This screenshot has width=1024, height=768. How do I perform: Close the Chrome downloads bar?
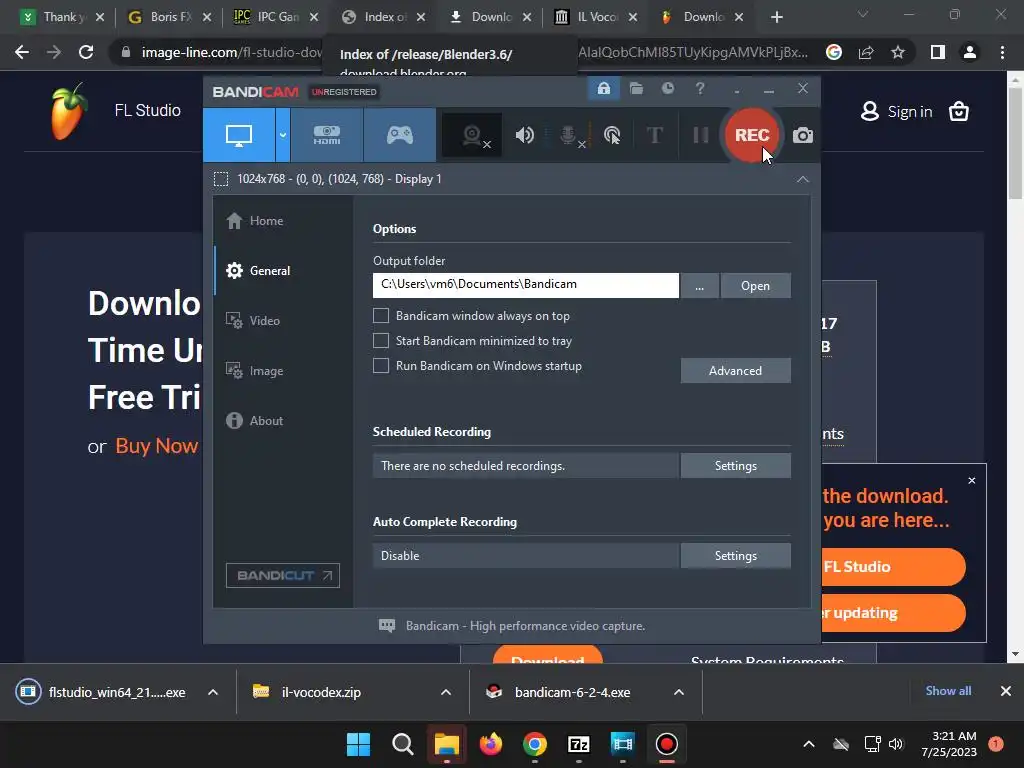(1006, 691)
